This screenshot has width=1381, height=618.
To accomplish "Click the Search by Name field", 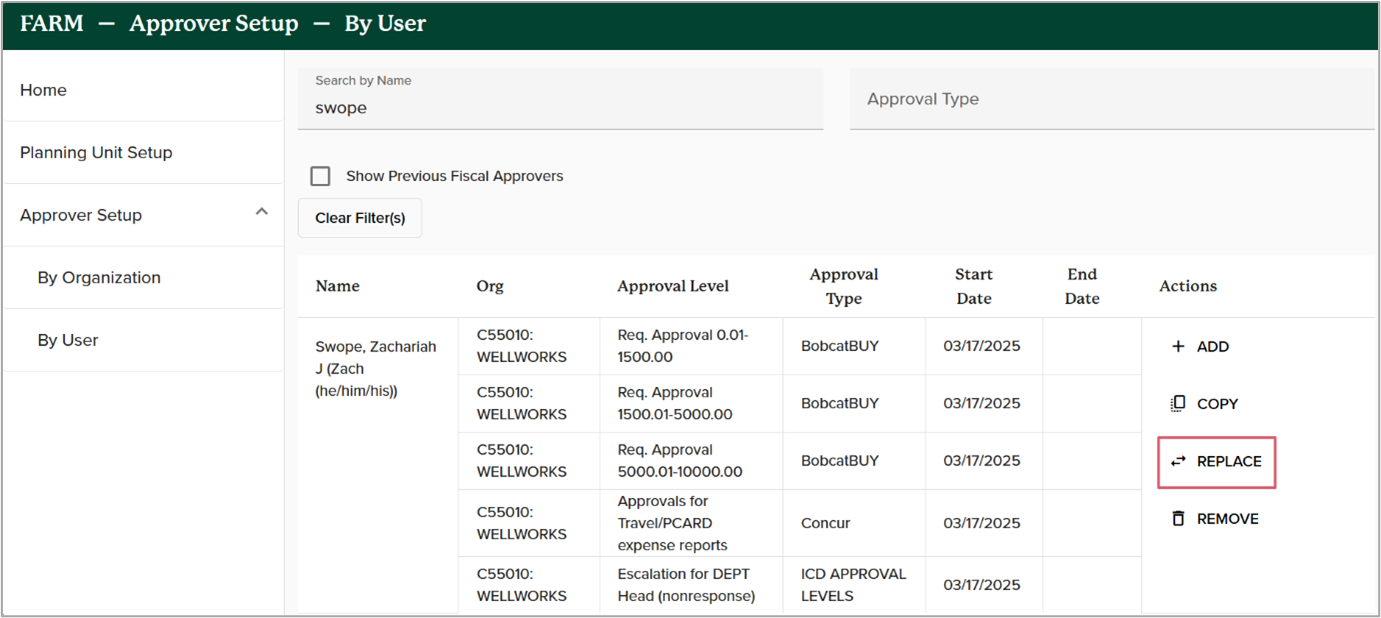I will coord(560,108).
